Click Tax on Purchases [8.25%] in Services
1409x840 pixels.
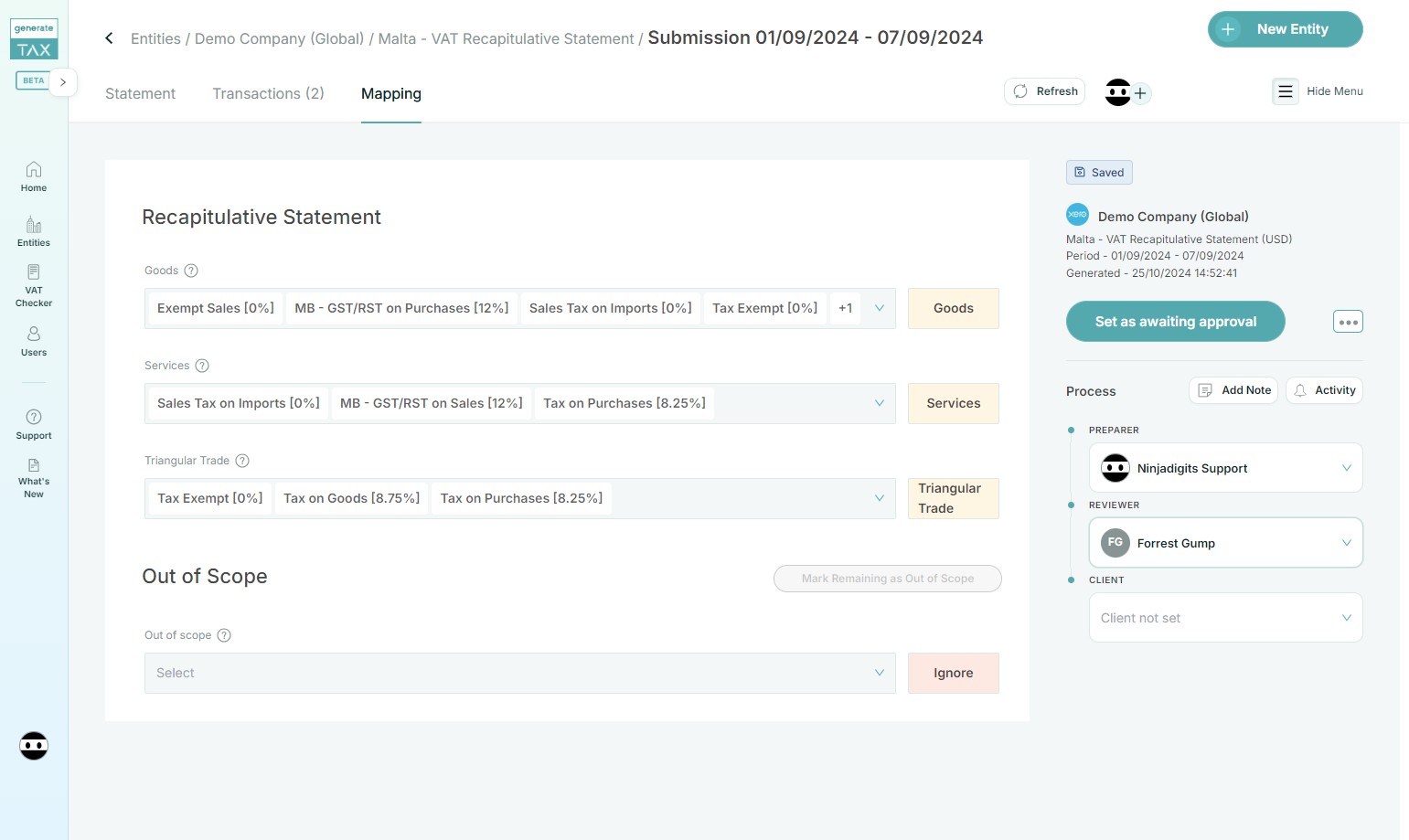pyautogui.click(x=624, y=403)
